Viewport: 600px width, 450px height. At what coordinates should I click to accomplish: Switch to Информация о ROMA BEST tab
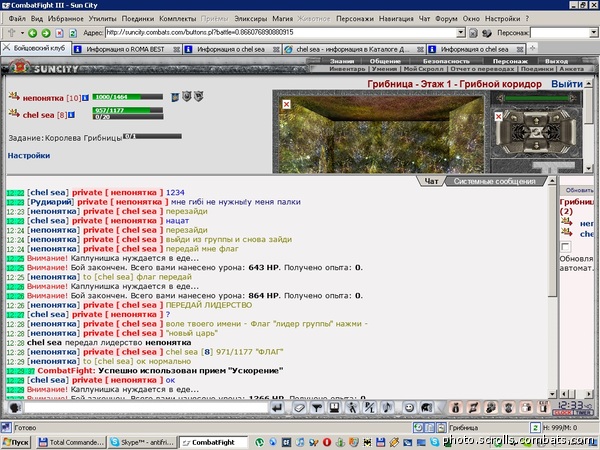126,49
